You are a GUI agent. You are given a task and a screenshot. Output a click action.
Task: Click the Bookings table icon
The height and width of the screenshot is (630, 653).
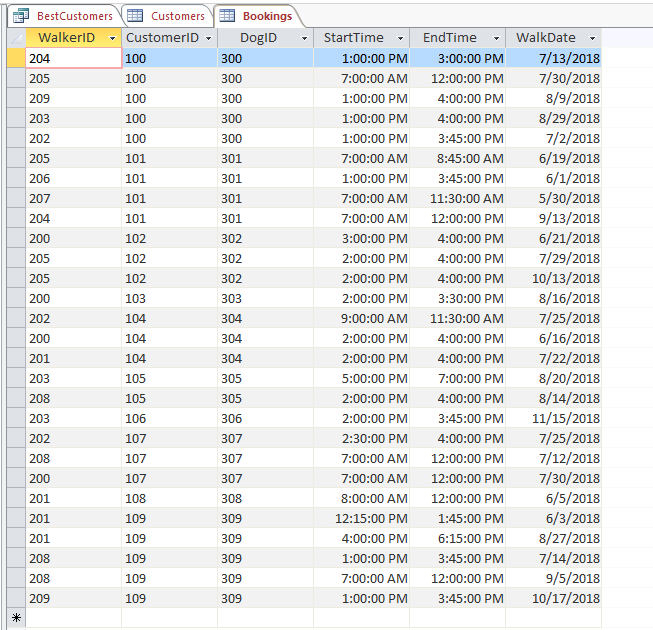(x=227, y=16)
